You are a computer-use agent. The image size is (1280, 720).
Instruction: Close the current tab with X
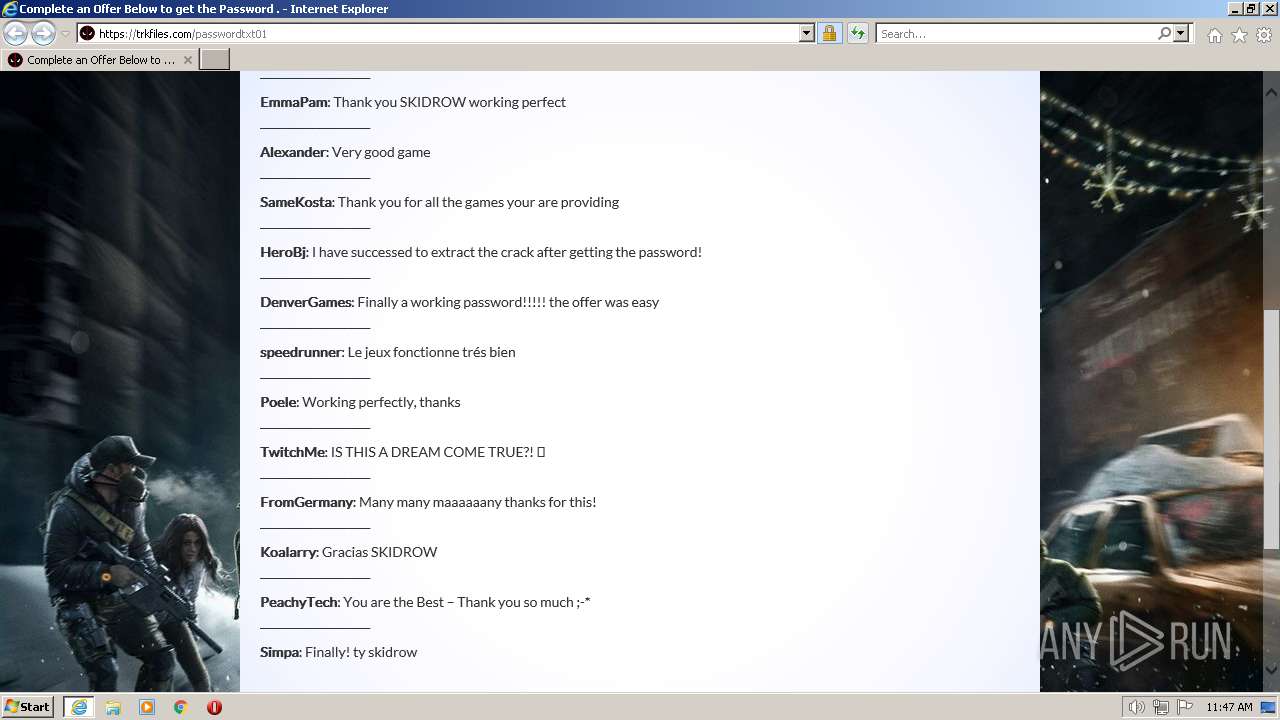tap(187, 60)
